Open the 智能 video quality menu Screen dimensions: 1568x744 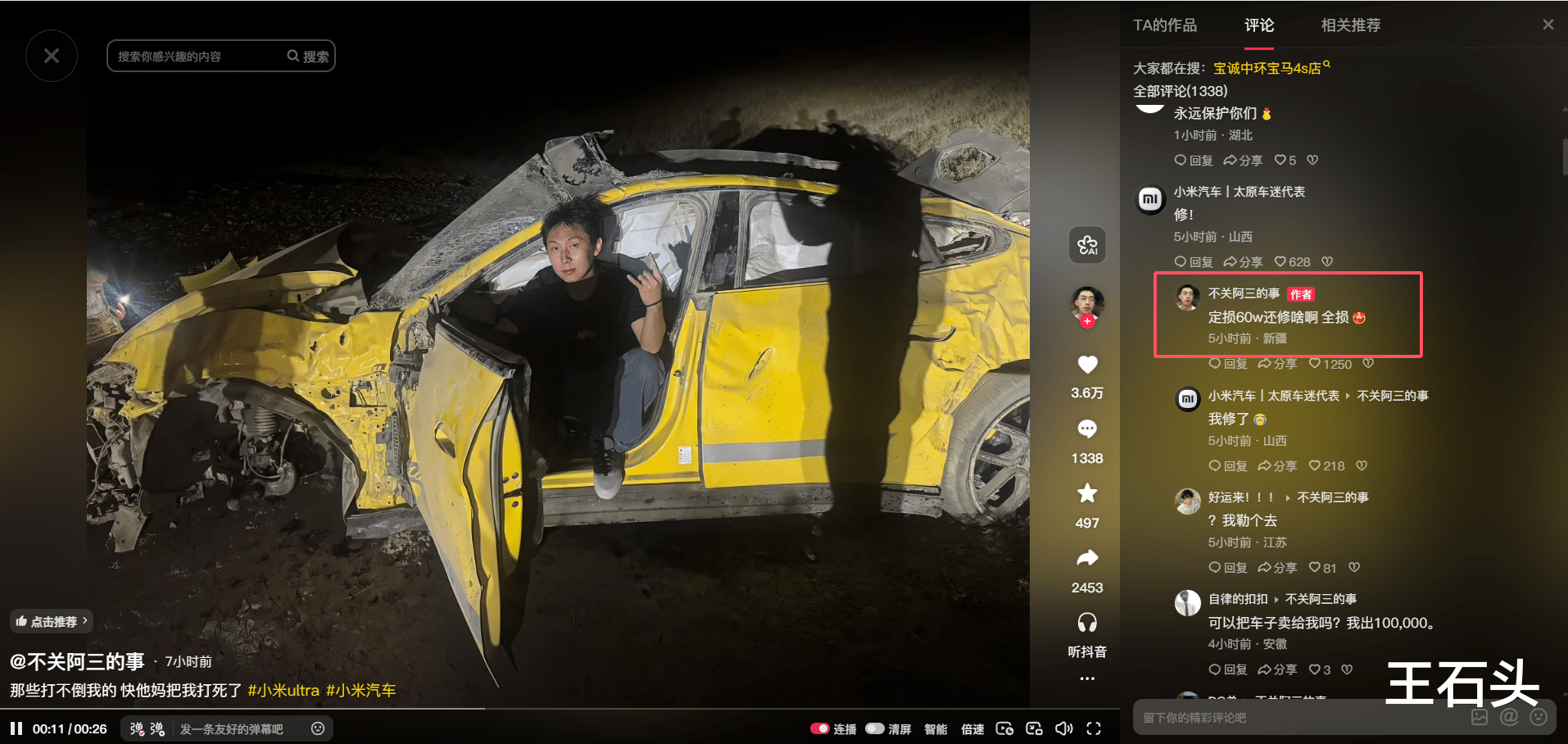point(936,729)
